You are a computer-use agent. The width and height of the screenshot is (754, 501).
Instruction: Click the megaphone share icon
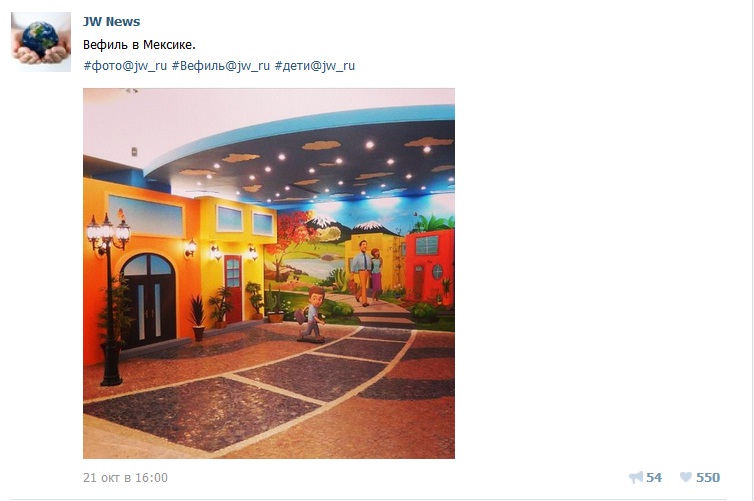click(x=636, y=477)
